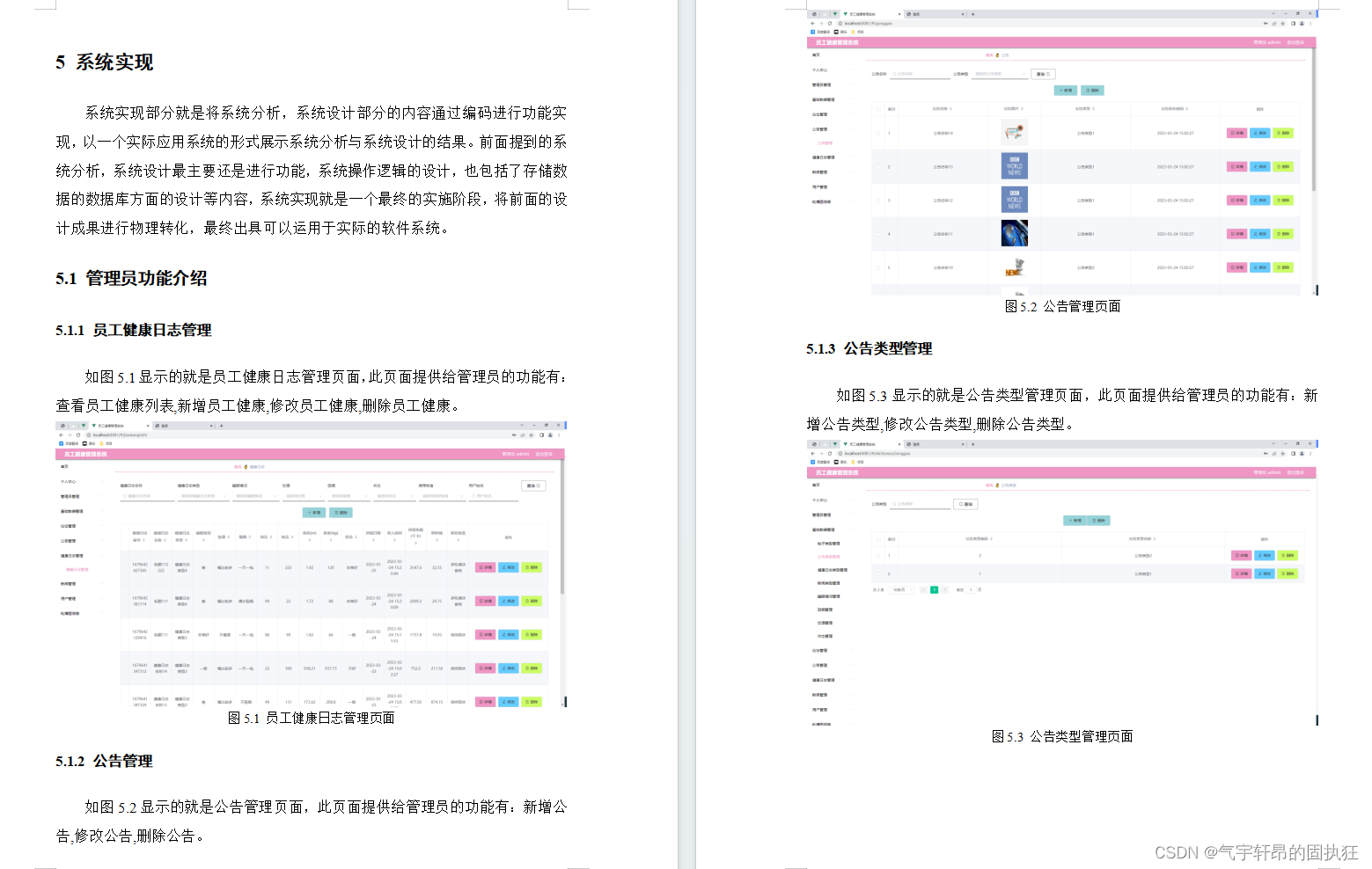
Task: Tick checkbox of row 2 in Figure 5.2
Action: pyautogui.click(x=877, y=166)
